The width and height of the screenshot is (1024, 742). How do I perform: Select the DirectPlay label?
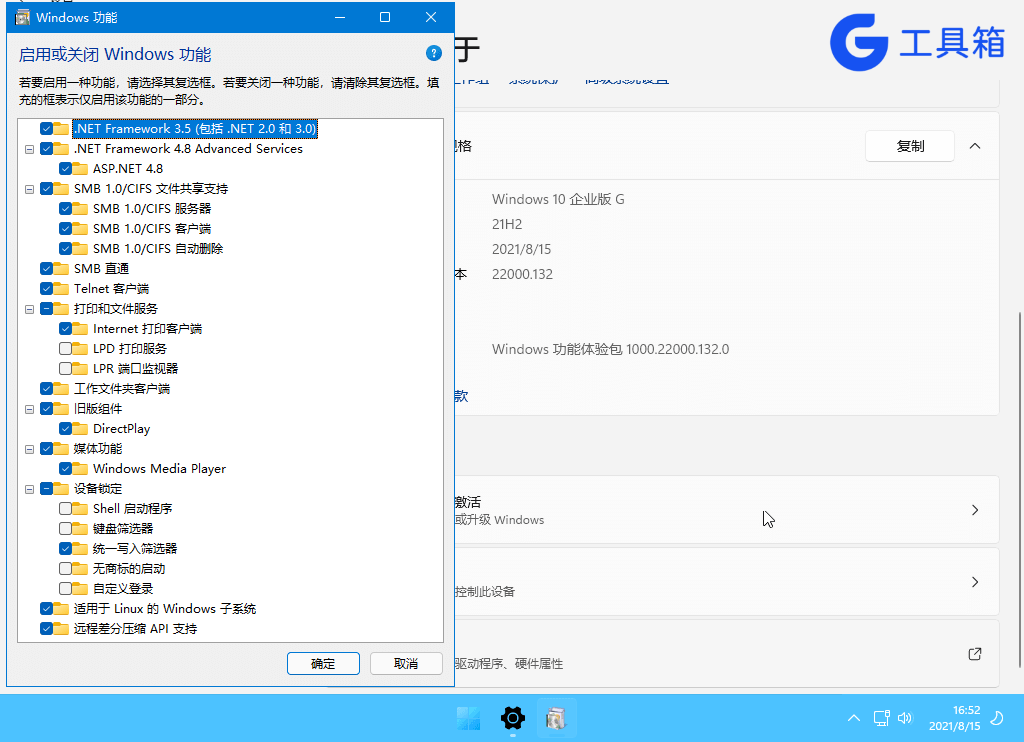click(121, 428)
